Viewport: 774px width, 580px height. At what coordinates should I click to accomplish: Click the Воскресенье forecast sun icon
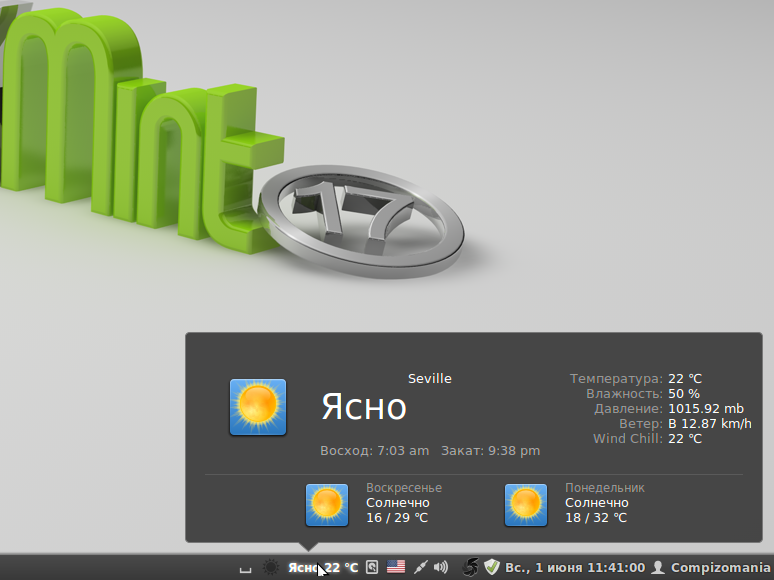(x=327, y=505)
